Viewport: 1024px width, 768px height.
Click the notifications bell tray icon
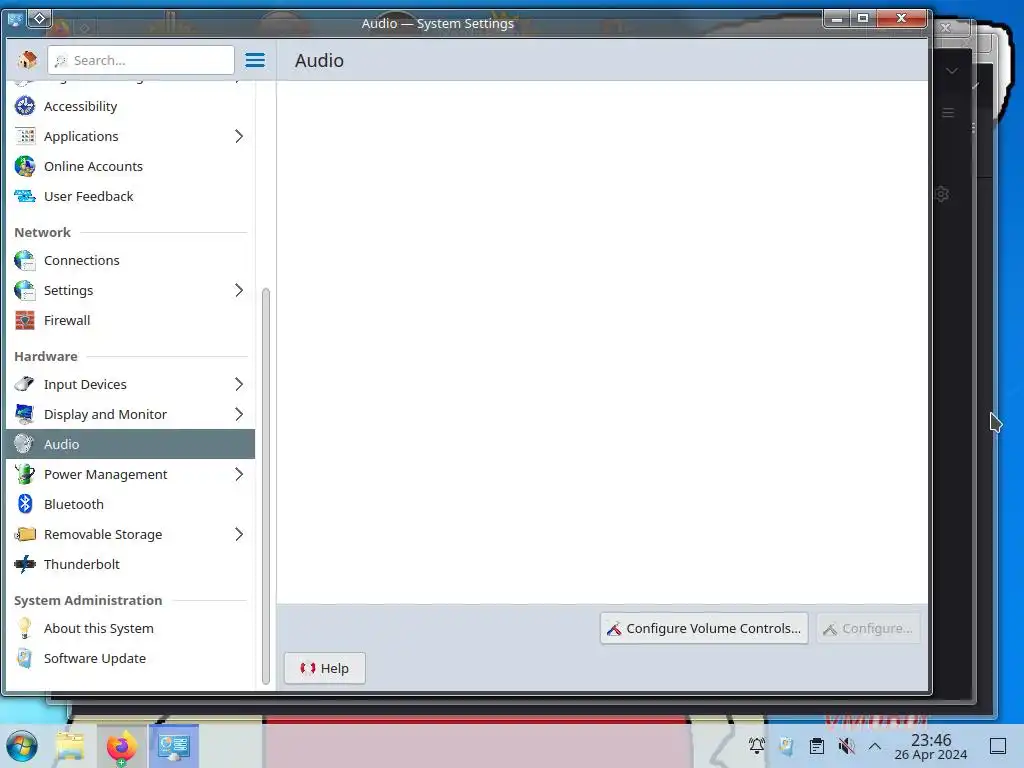(x=757, y=746)
